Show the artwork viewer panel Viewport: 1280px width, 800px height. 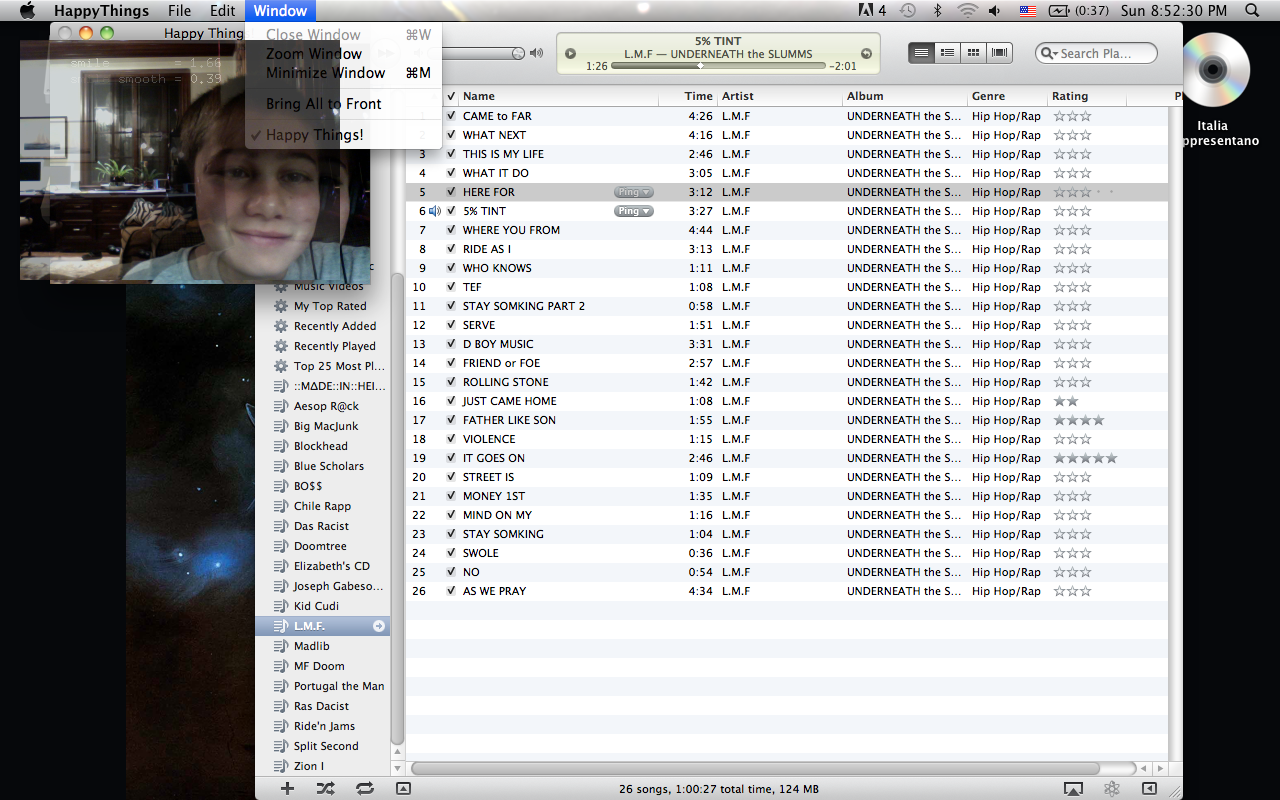click(x=403, y=788)
